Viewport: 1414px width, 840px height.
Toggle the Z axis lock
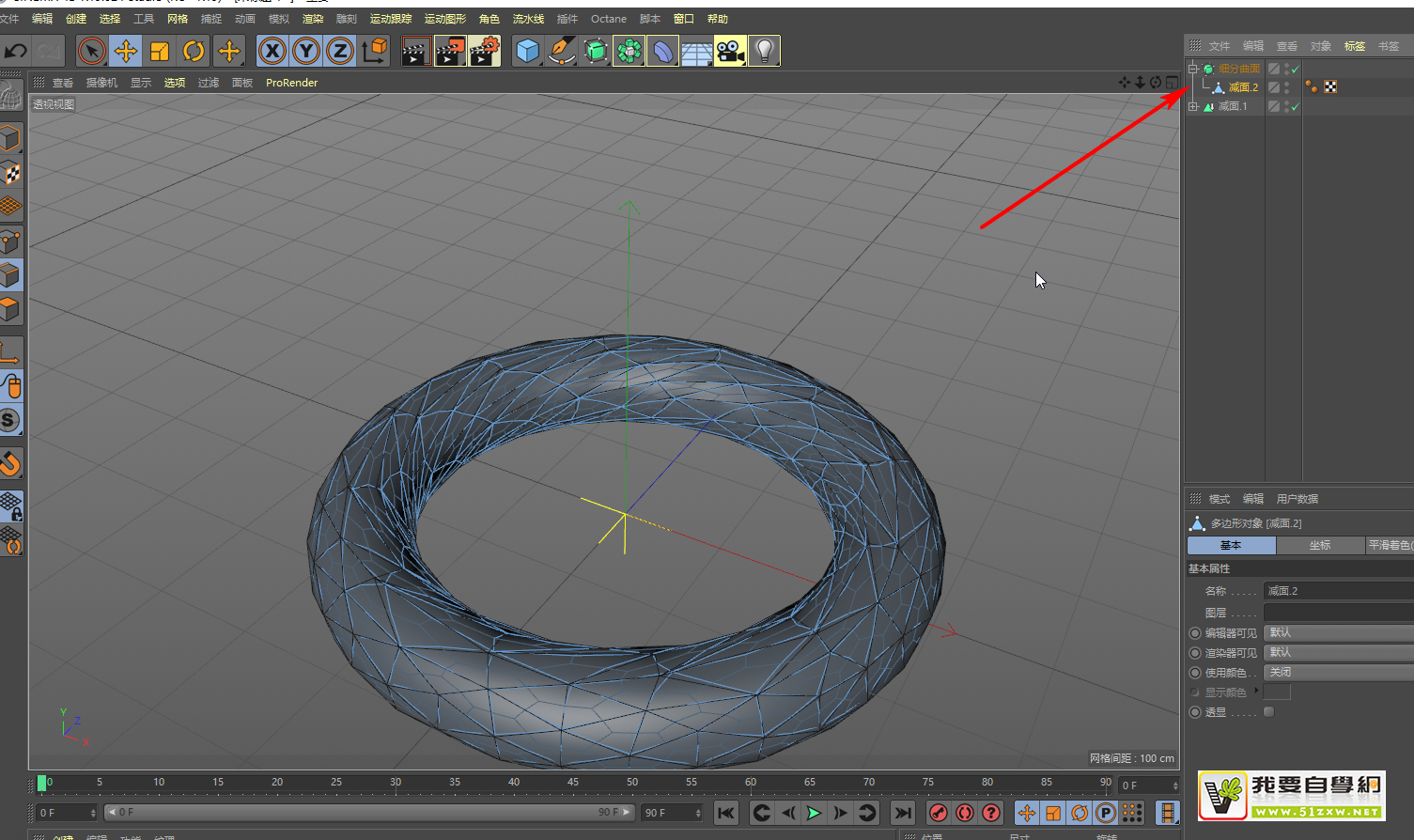click(x=340, y=51)
